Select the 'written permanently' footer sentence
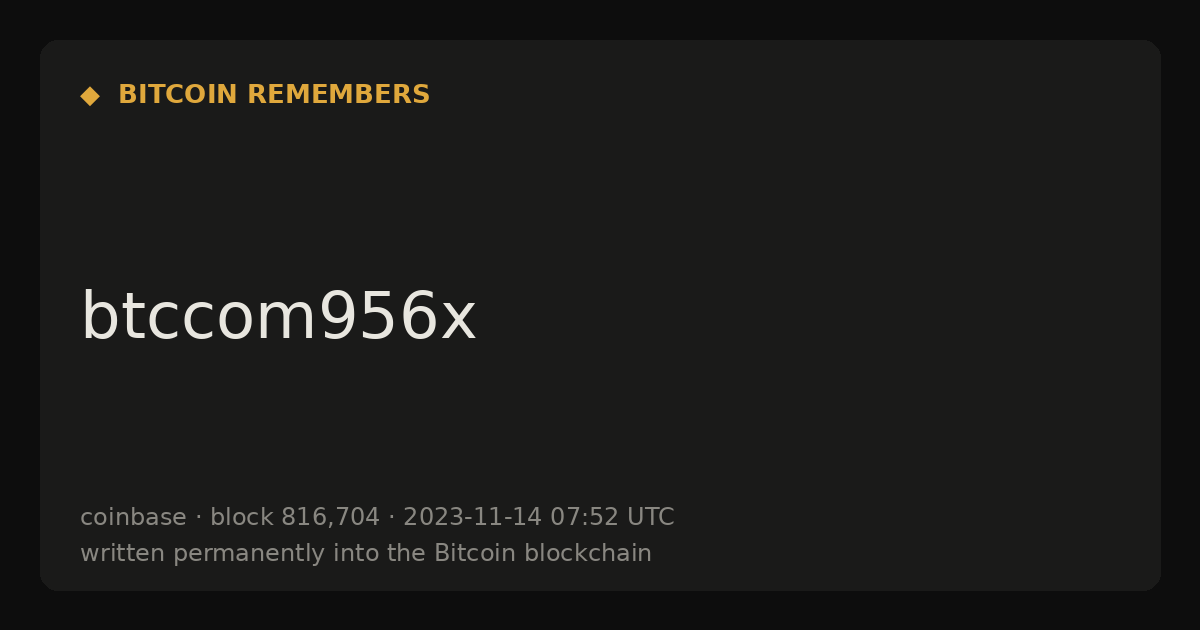Image resolution: width=1200 pixels, height=630 pixels. (366, 553)
